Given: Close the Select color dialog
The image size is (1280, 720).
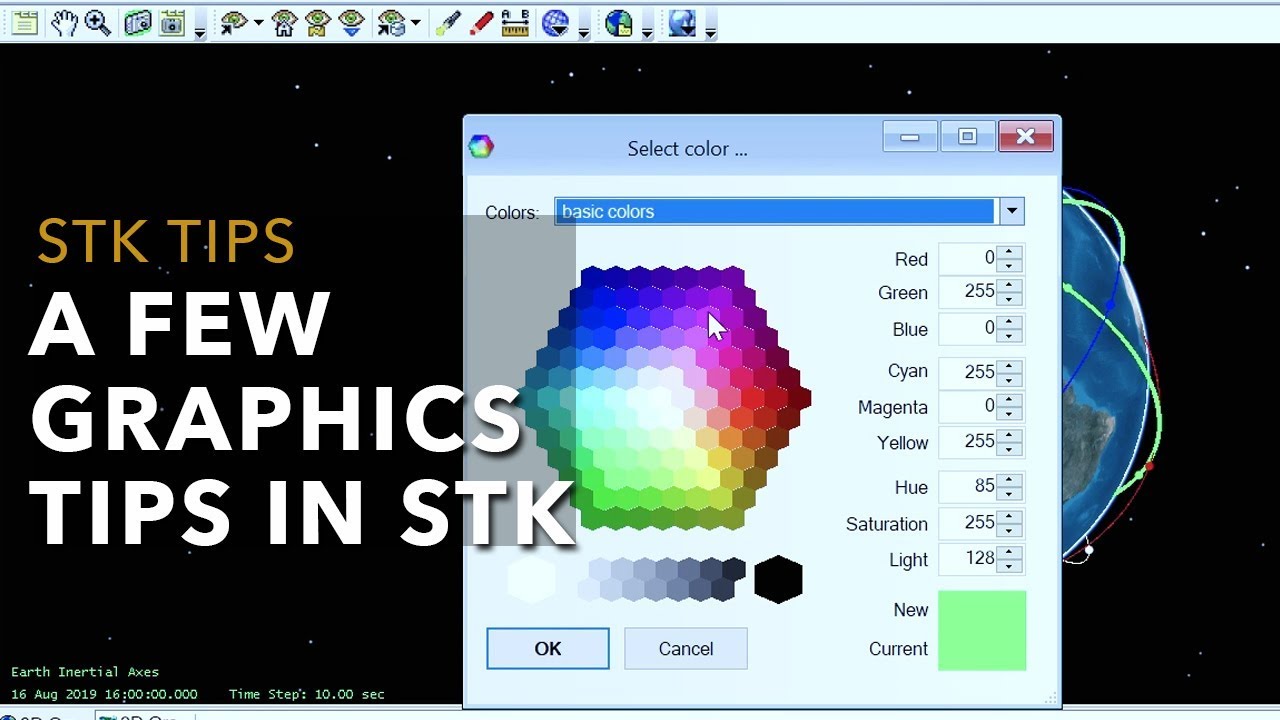Looking at the screenshot, I should coord(1025,136).
